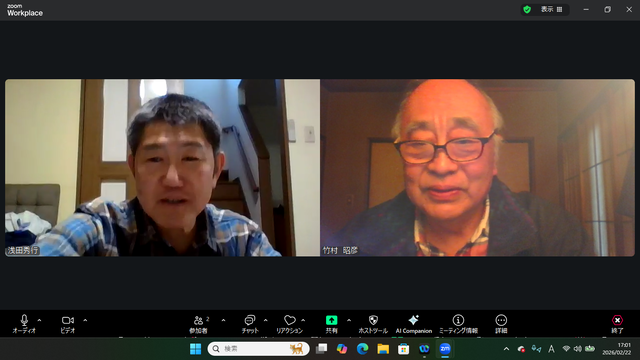Expand reactions options chevron
Image resolution: width=640 pixels, height=360 pixels.
(x=303, y=320)
